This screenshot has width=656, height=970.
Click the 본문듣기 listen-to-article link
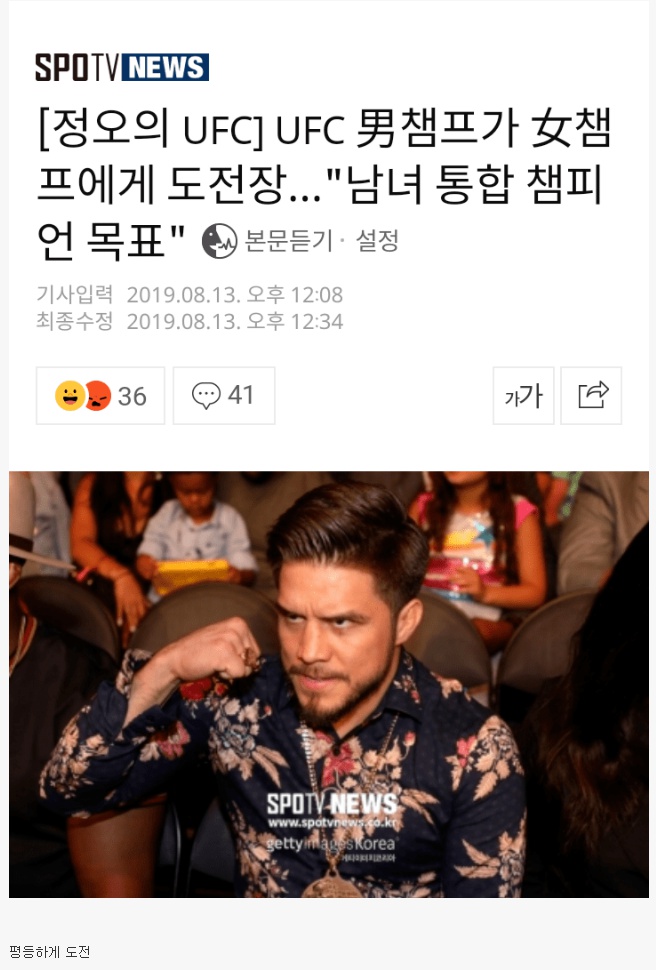(288, 241)
